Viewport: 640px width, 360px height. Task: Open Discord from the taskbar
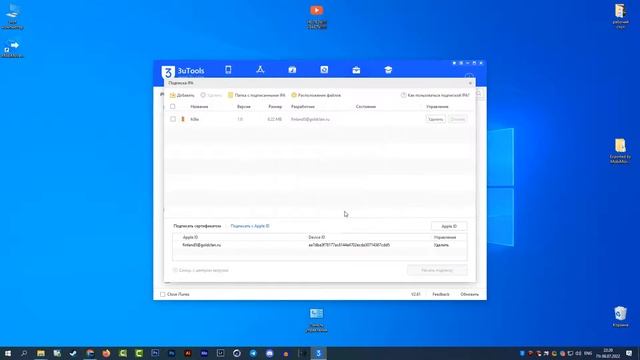pyautogui.click(x=269, y=353)
